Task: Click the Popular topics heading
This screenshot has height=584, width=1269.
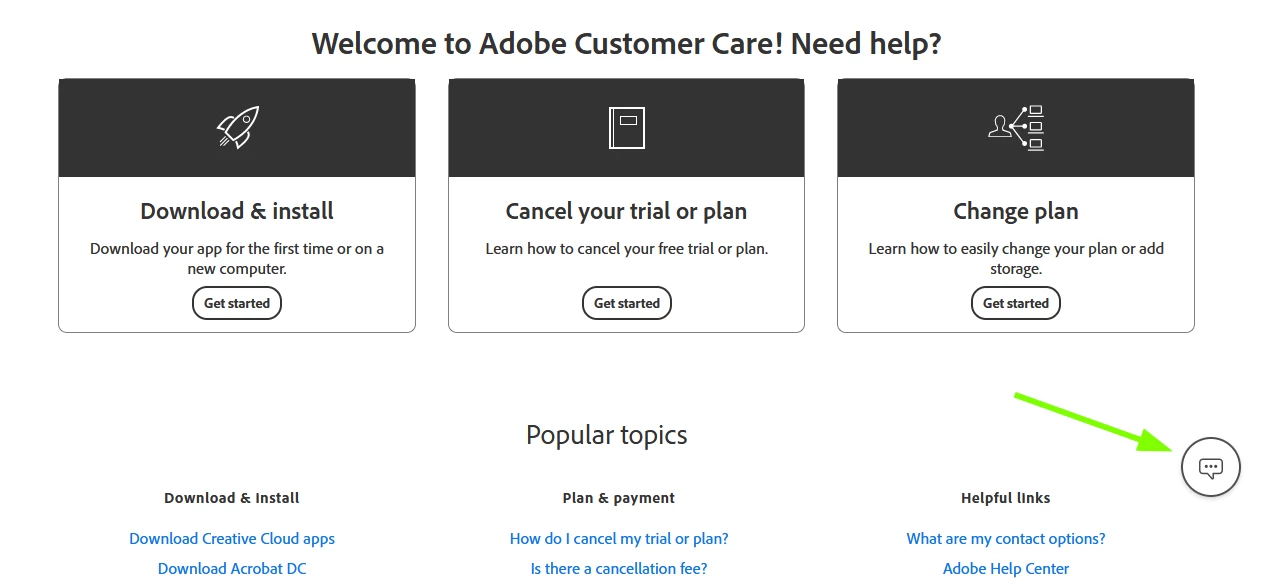Action: point(607,435)
